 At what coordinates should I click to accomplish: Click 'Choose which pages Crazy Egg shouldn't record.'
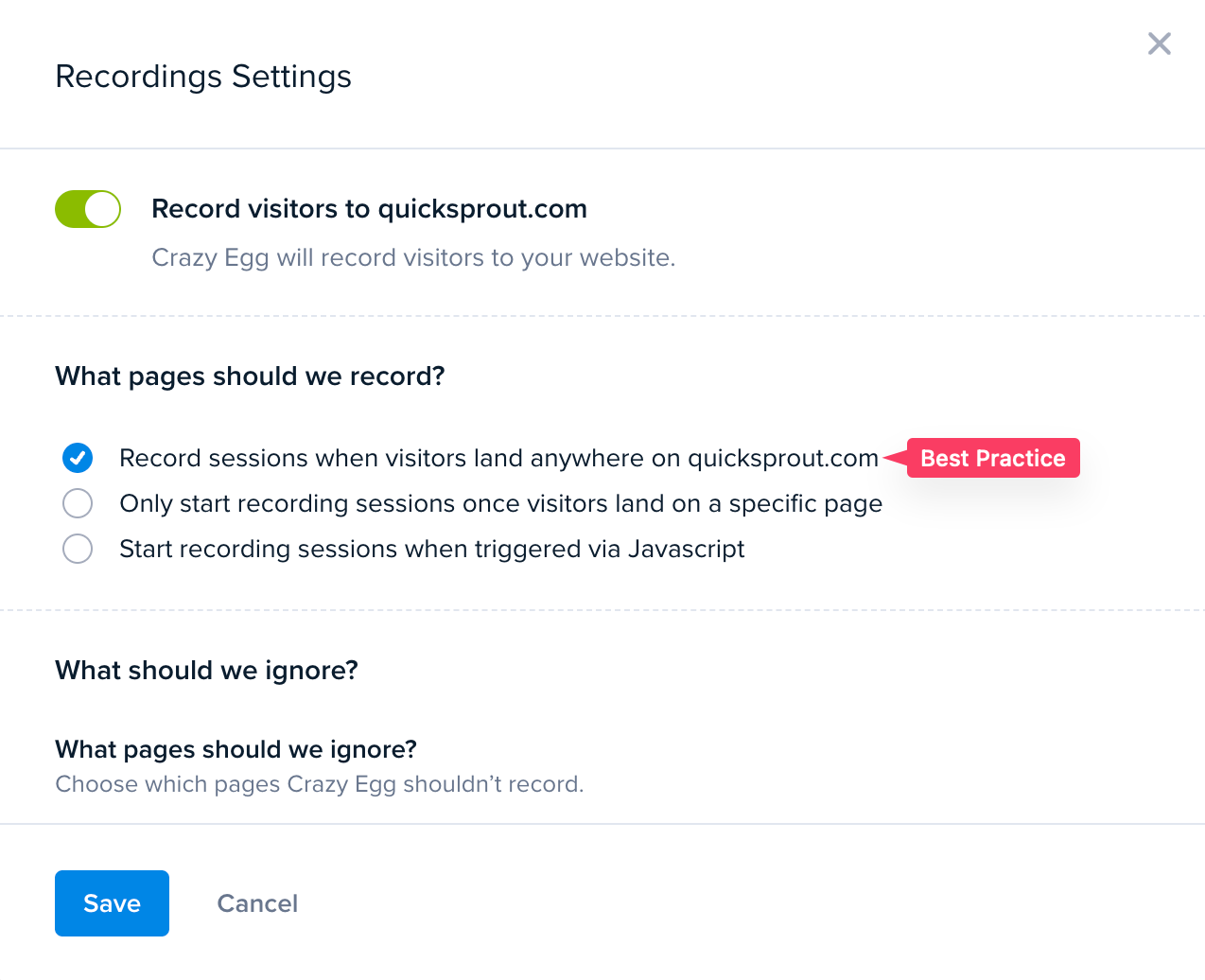point(320,784)
